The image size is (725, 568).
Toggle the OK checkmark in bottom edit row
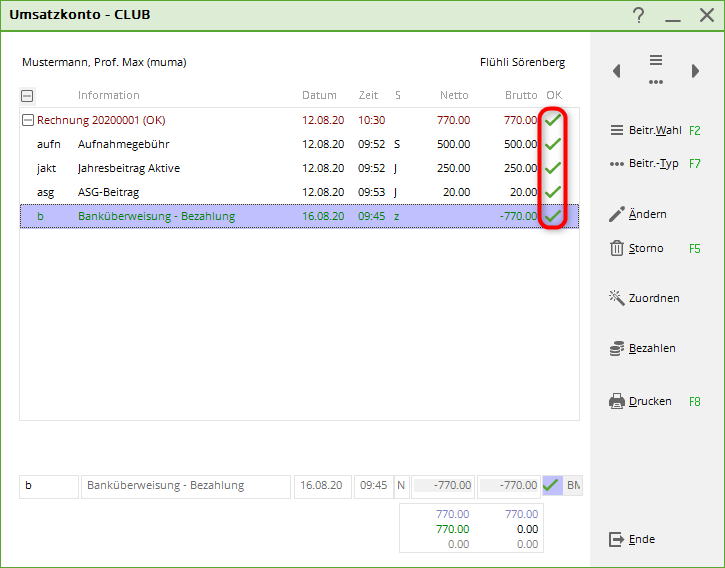(x=551, y=486)
